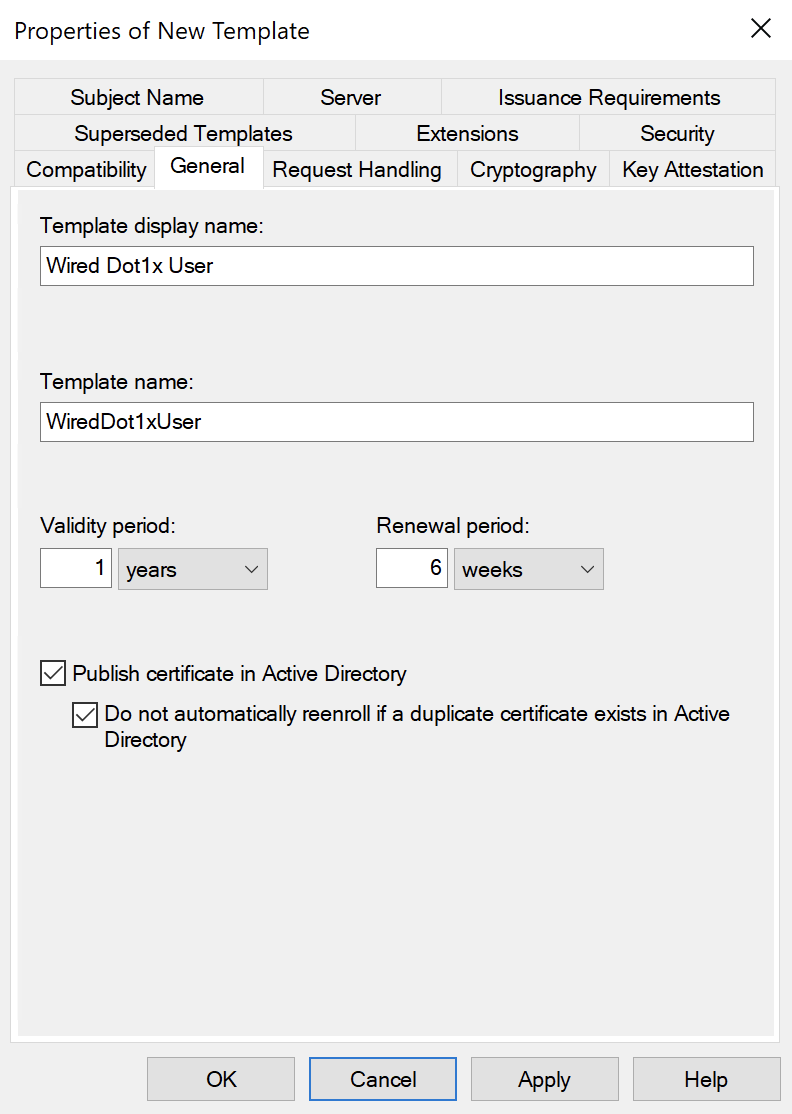
Task: Switch to Key Attestation tab
Action: coord(692,170)
